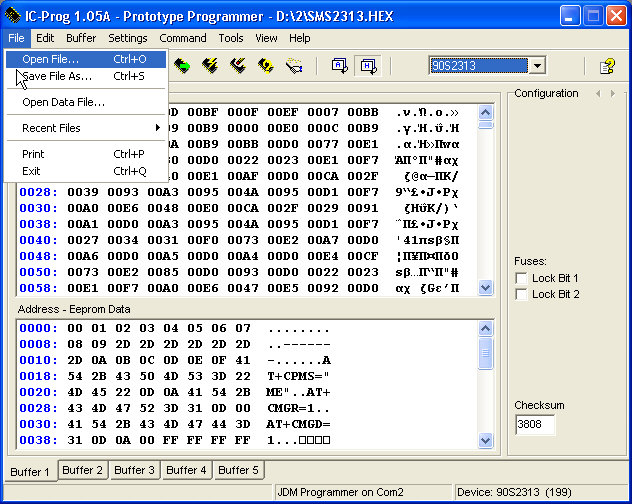Screen dimensions: 632x504
Task: Click Eeprom data scrollbar up arrow
Action: pos(486,329)
